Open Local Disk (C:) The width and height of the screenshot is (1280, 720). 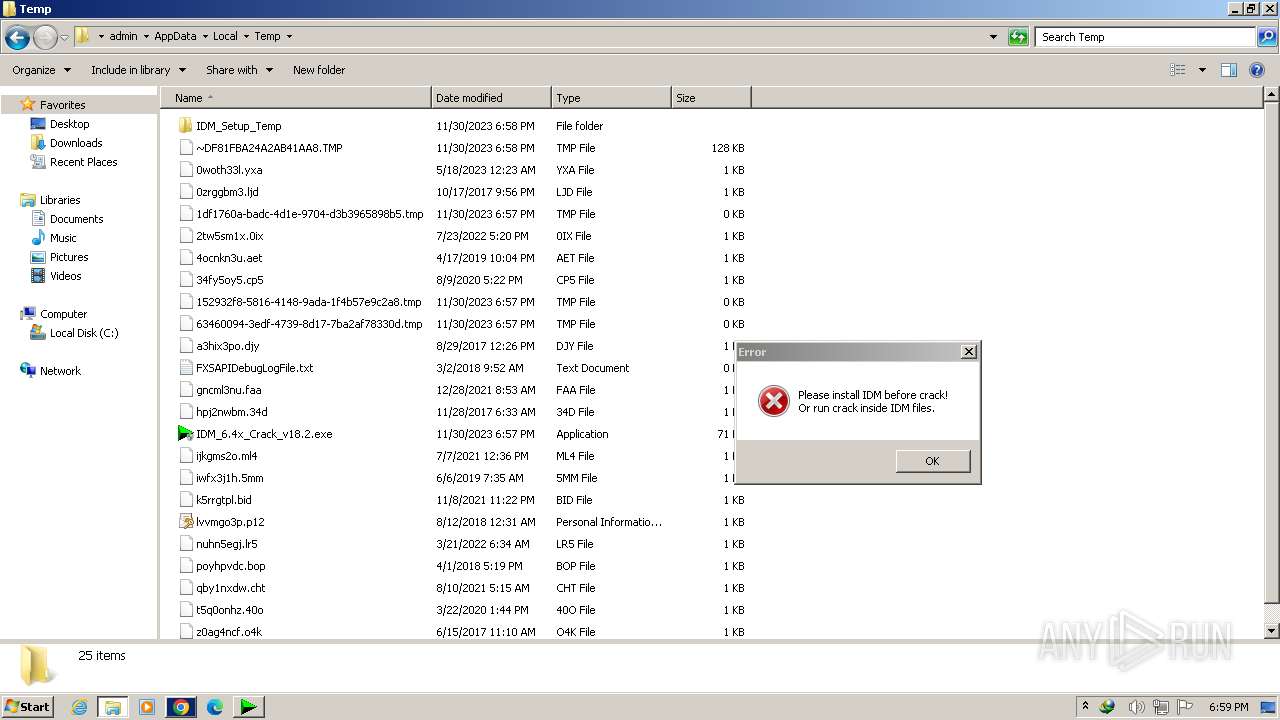pos(84,333)
